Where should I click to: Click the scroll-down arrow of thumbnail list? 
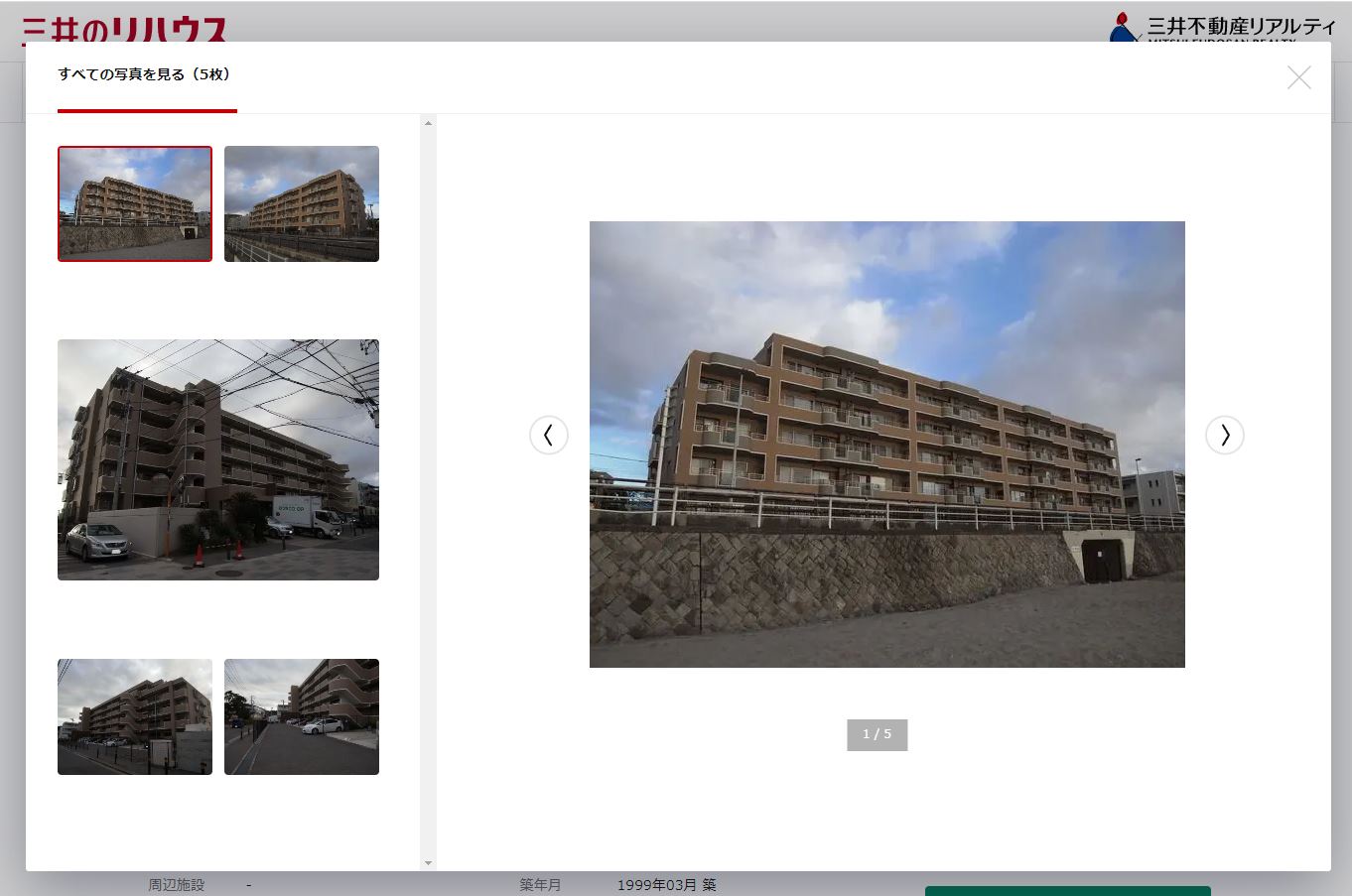428,863
